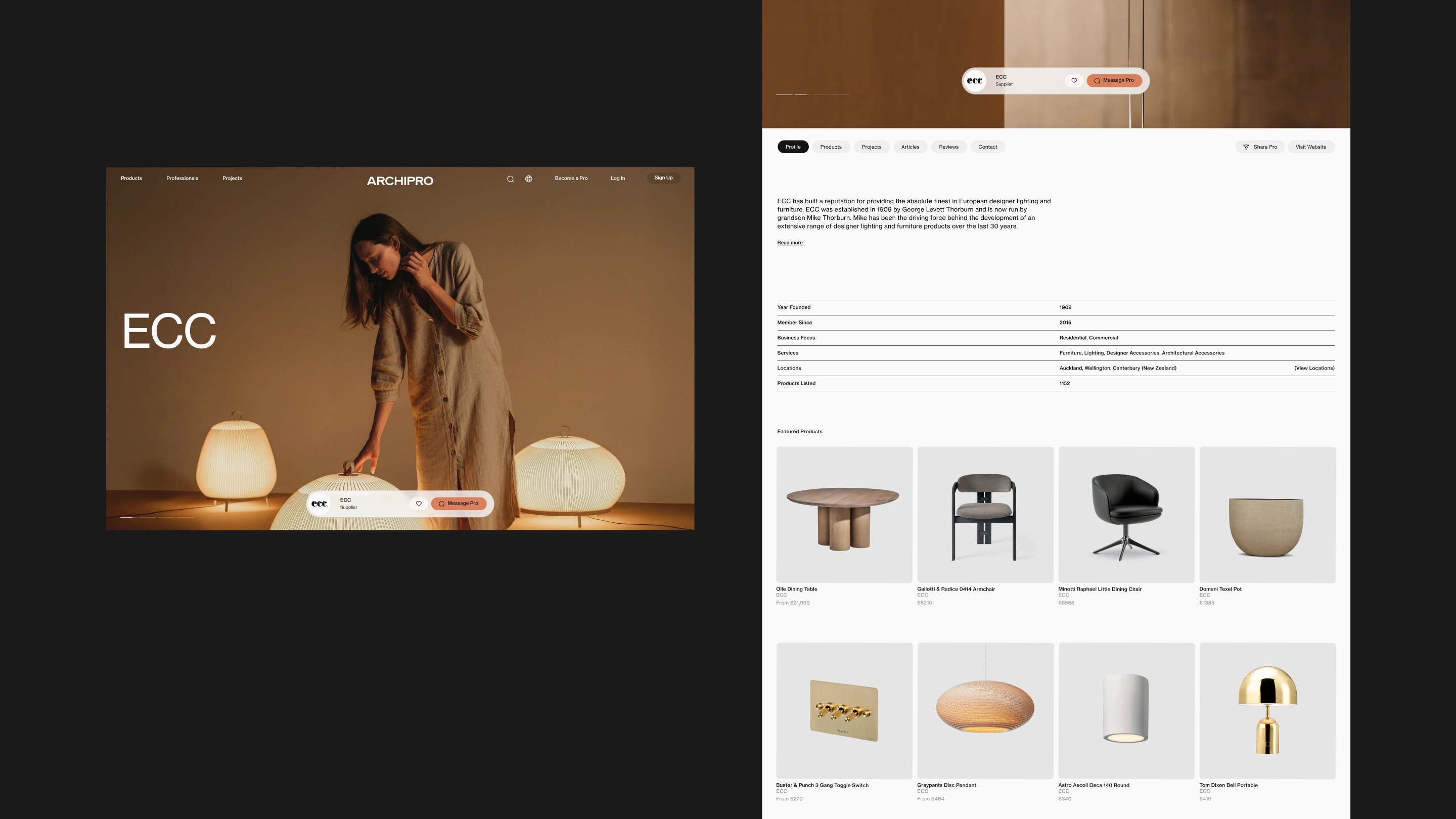Click the Olle Dining Table title text
Viewport: 1456px width, 819px height.
pos(796,589)
